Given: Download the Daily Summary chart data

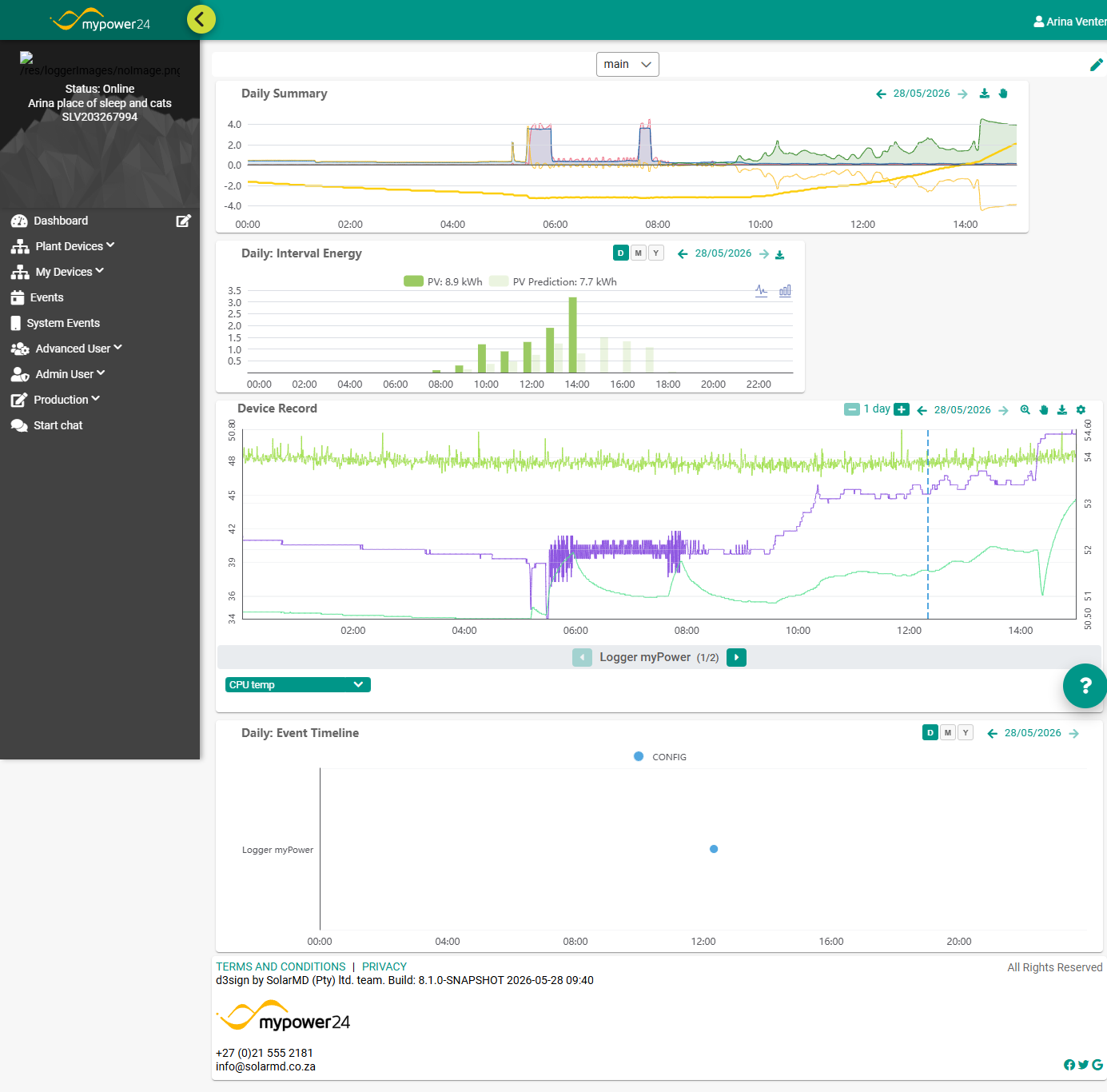Looking at the screenshot, I should click(x=985, y=94).
